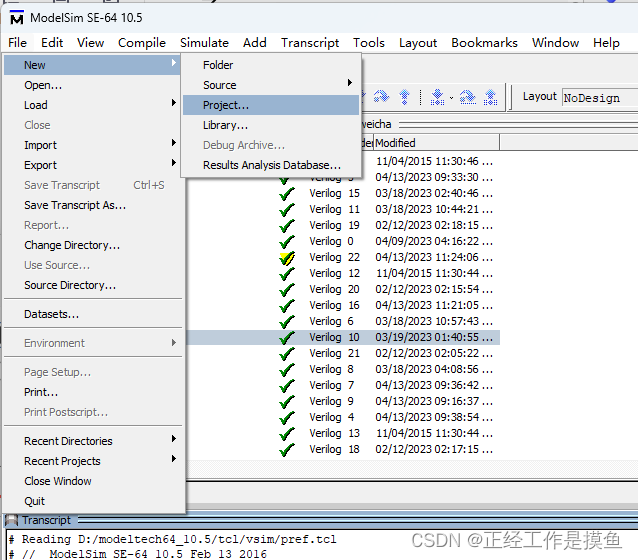Select Print... in the File menu
638x560 pixels.
[x=92, y=392]
